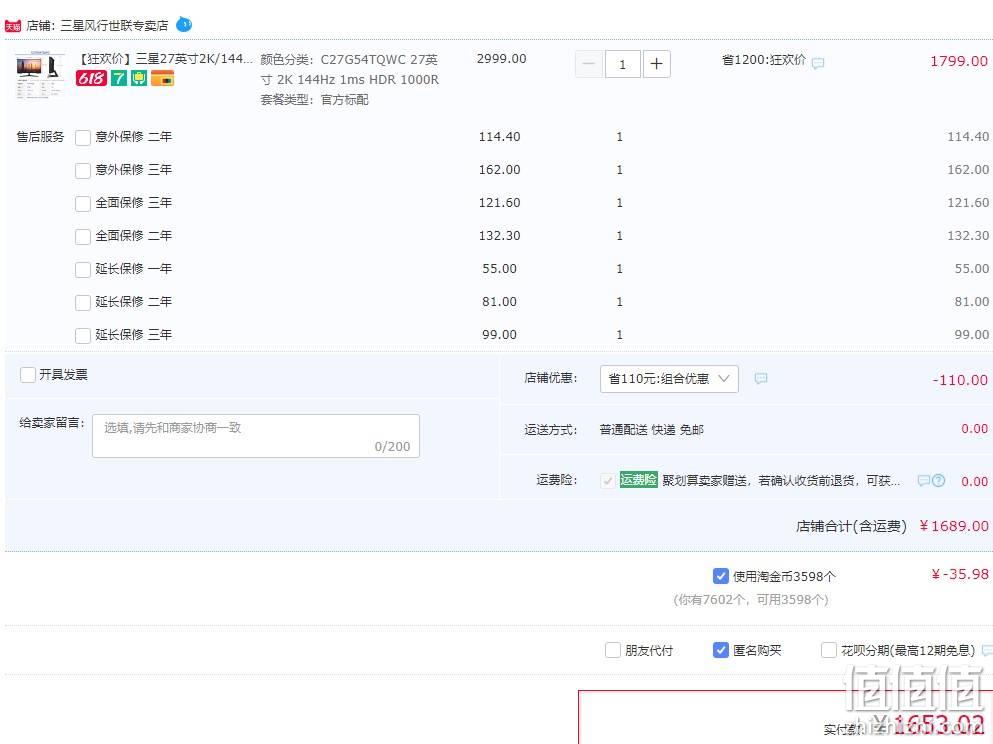Select the 全面保修 三年 service checkbox
This screenshot has height=744, width=993.
click(83, 203)
